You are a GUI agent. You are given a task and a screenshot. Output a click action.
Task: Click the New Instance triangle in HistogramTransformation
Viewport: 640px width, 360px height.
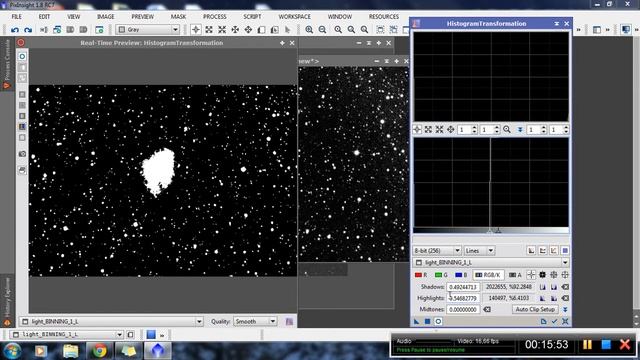click(x=416, y=321)
